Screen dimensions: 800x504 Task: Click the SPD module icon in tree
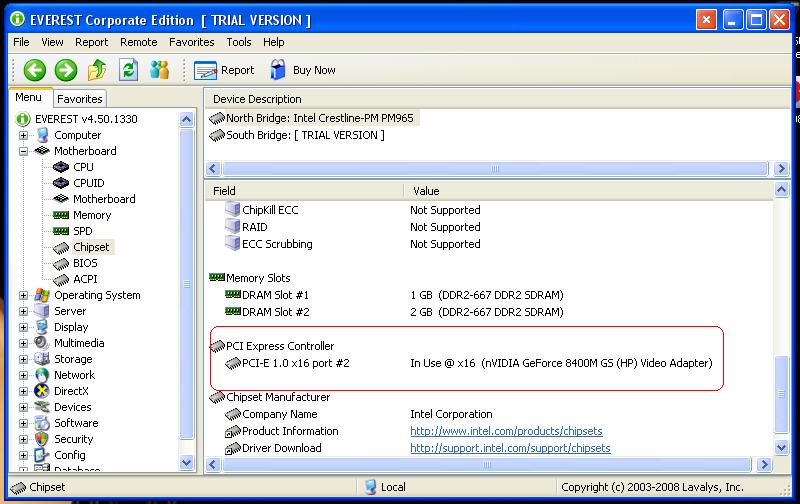pyautogui.click(x=61, y=231)
